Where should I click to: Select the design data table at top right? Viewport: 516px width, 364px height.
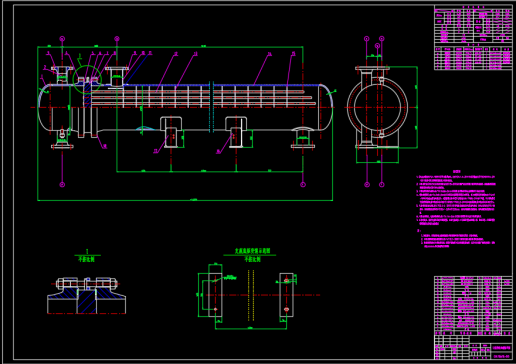pos(473,38)
